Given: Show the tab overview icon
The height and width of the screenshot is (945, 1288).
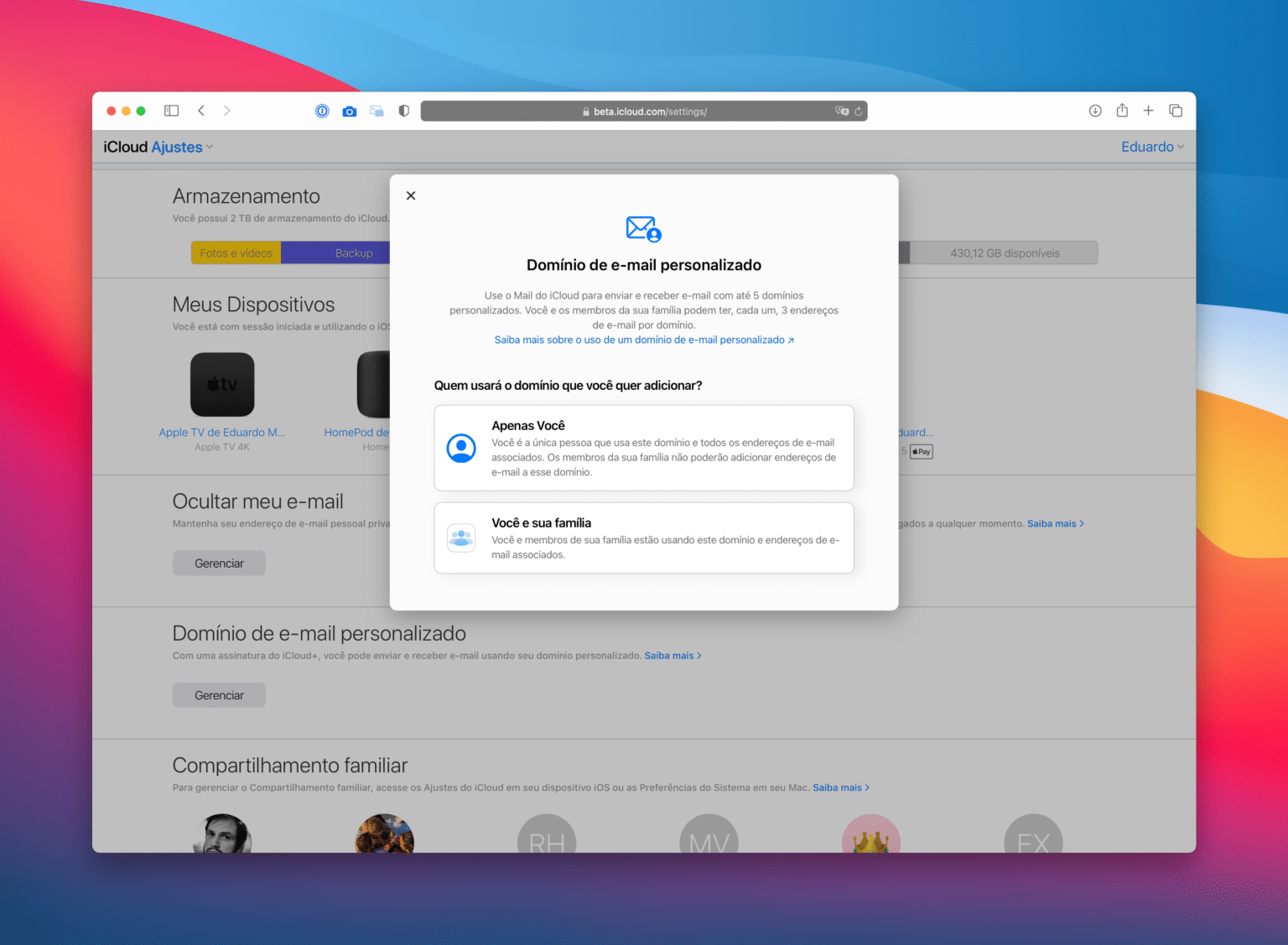Looking at the screenshot, I should (x=1176, y=110).
